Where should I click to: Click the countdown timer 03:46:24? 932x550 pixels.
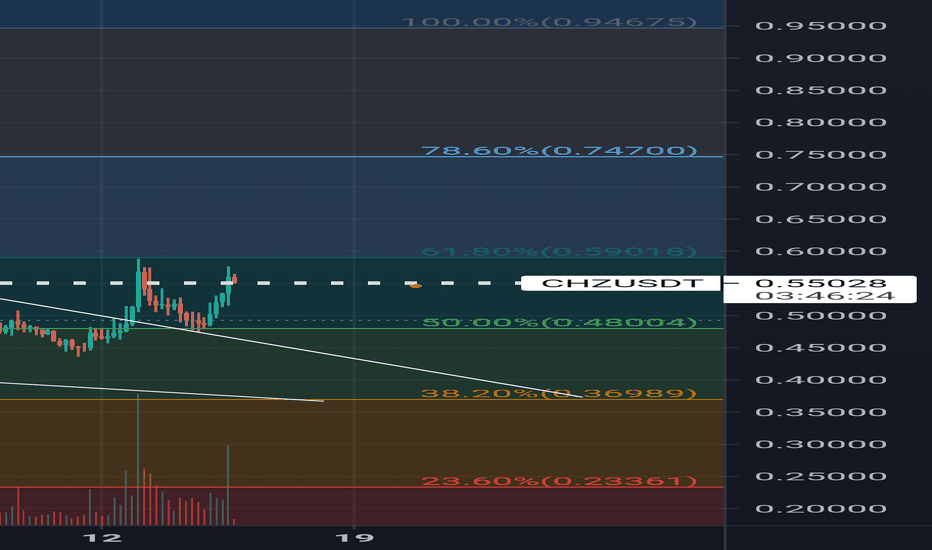click(826, 296)
